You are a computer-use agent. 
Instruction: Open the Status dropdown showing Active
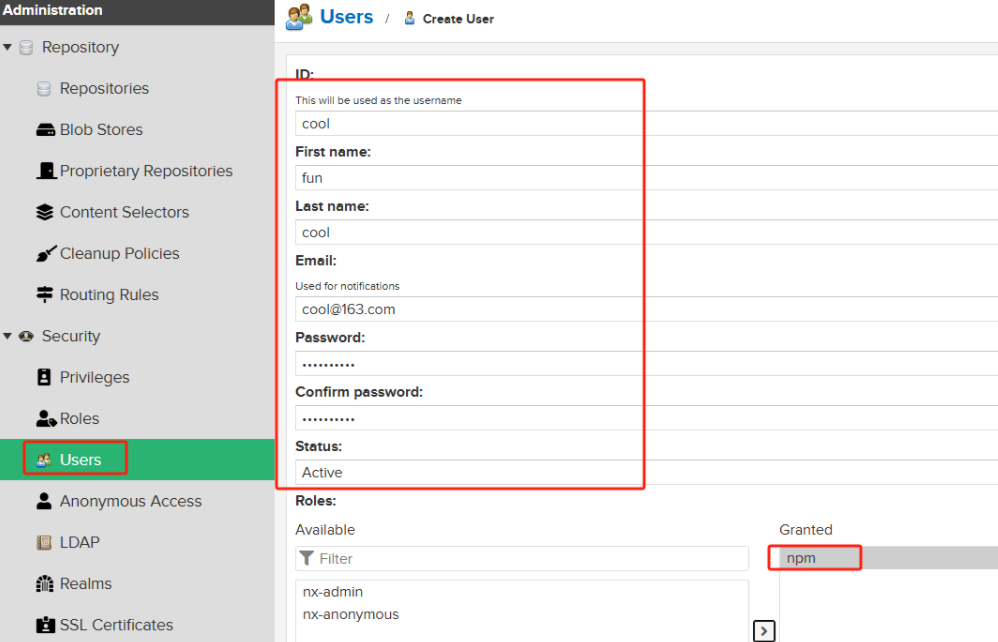coord(647,472)
